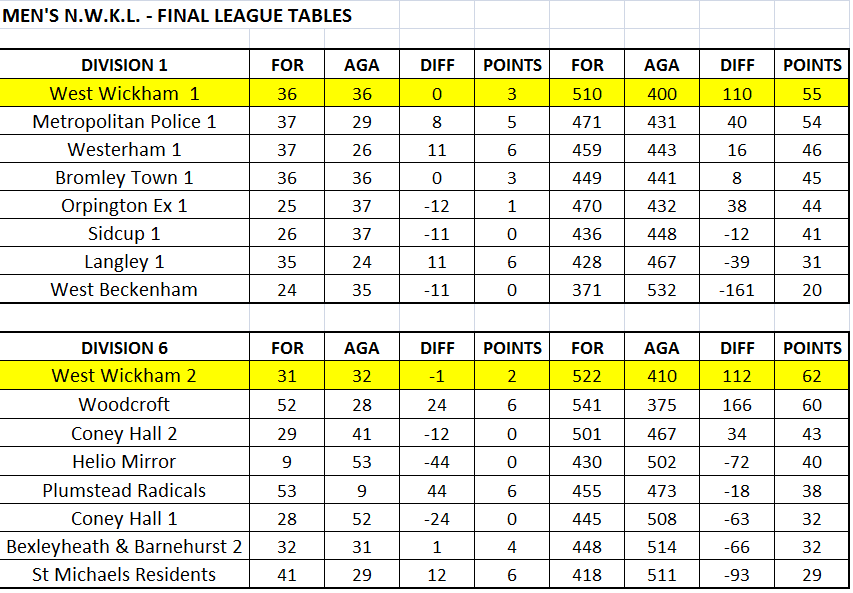Select the West Beckenham name cell
This screenshot has height=593, width=853.
(x=125, y=289)
